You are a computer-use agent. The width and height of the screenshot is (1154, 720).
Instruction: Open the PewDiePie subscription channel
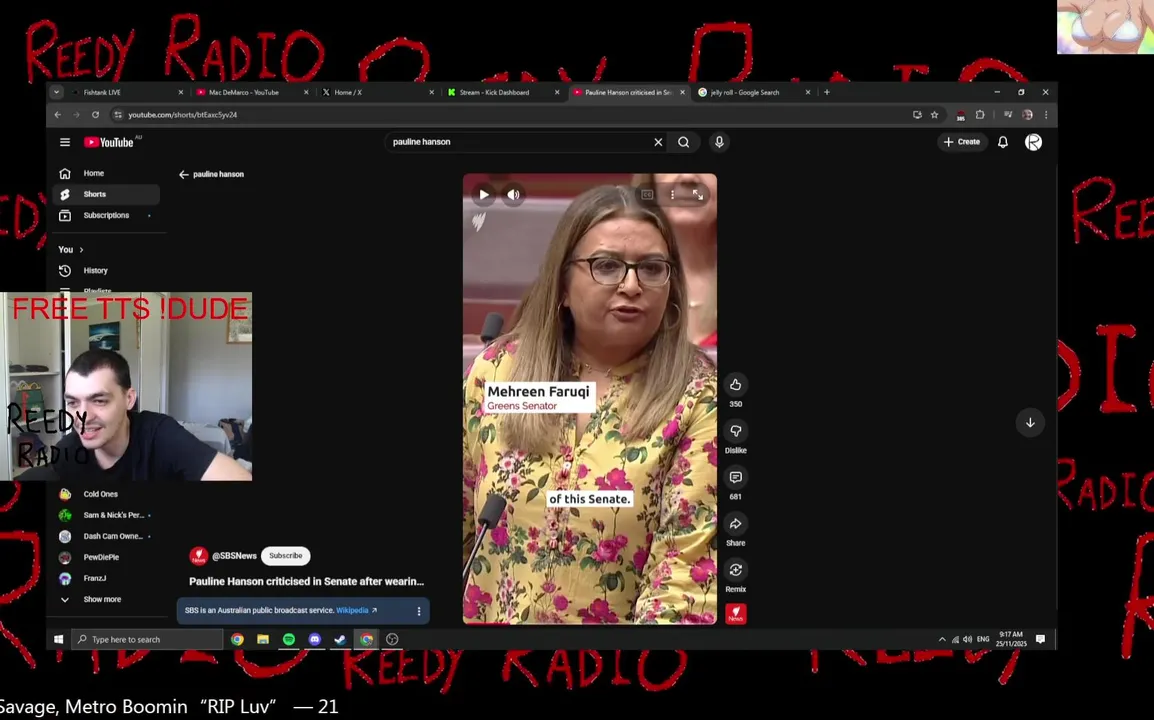tap(106, 557)
